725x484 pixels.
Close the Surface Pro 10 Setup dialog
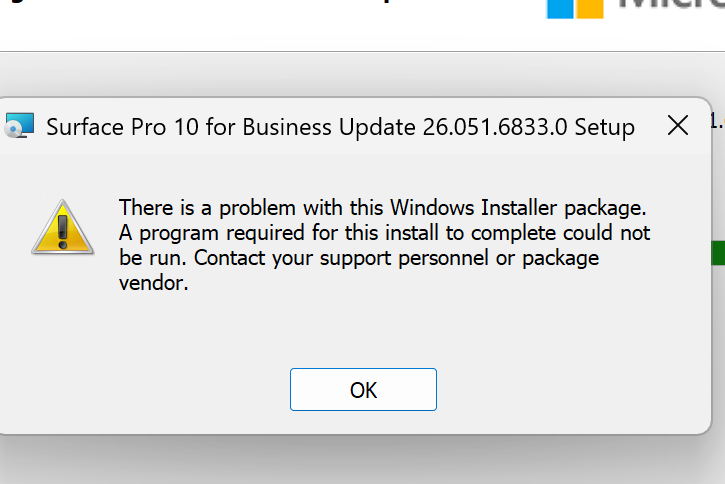[678, 126]
